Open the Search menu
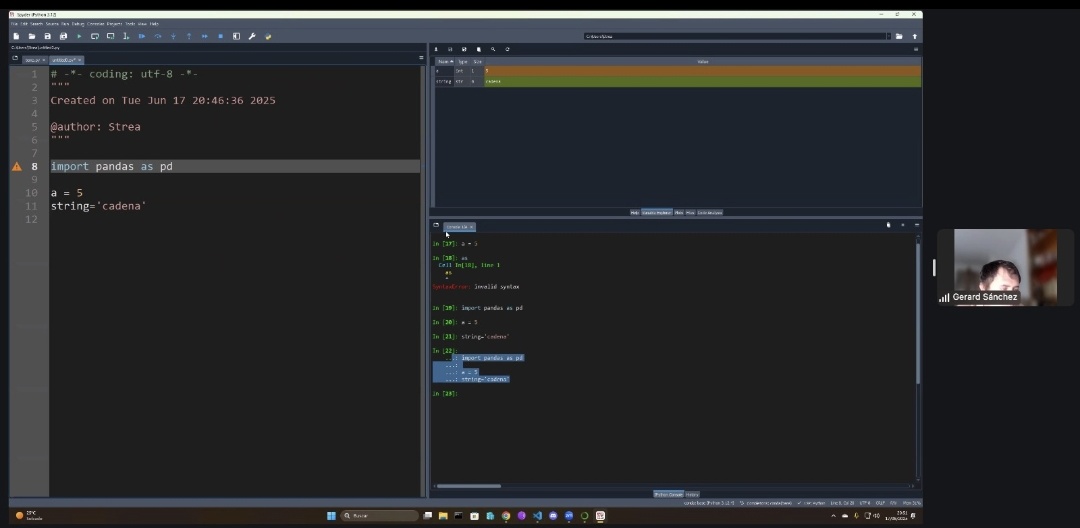 click(37, 24)
